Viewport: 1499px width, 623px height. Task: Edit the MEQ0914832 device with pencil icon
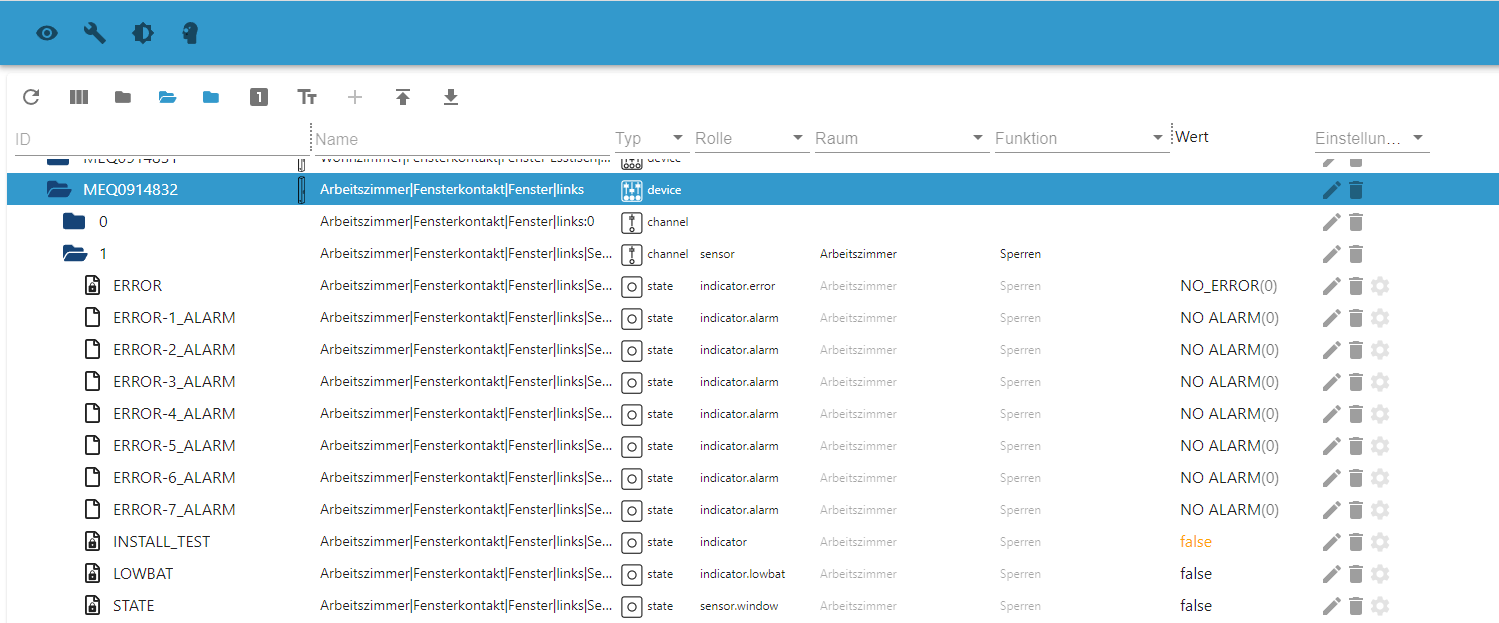point(1331,190)
